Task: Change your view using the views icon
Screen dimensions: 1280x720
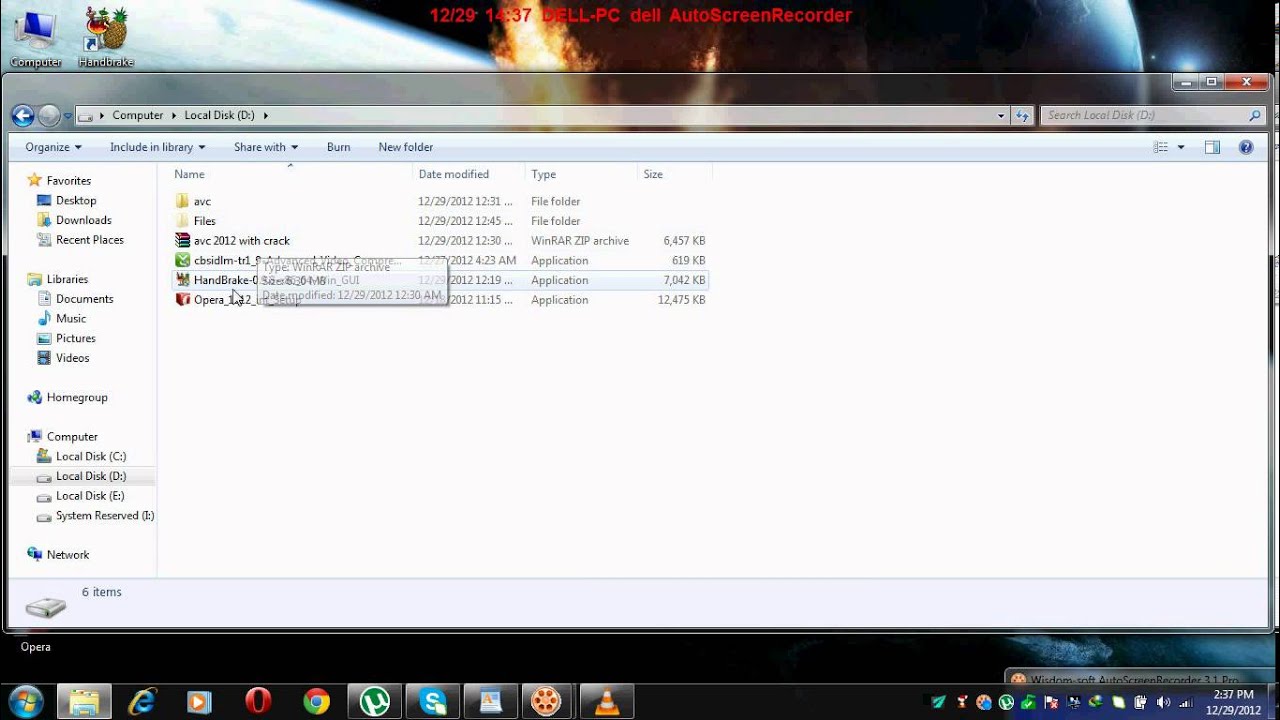Action: (1161, 147)
